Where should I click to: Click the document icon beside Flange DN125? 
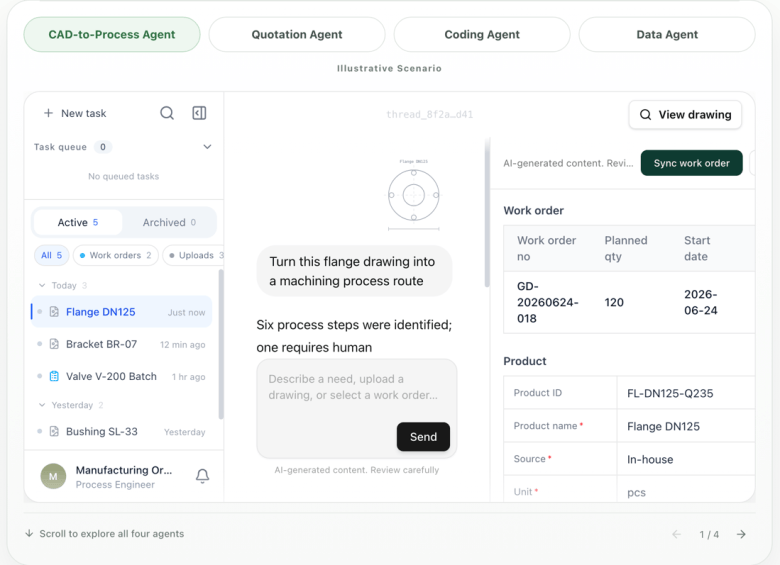54,312
